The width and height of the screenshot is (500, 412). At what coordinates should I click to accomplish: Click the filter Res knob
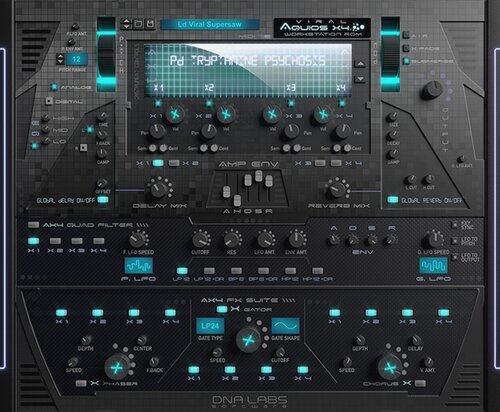231,240
